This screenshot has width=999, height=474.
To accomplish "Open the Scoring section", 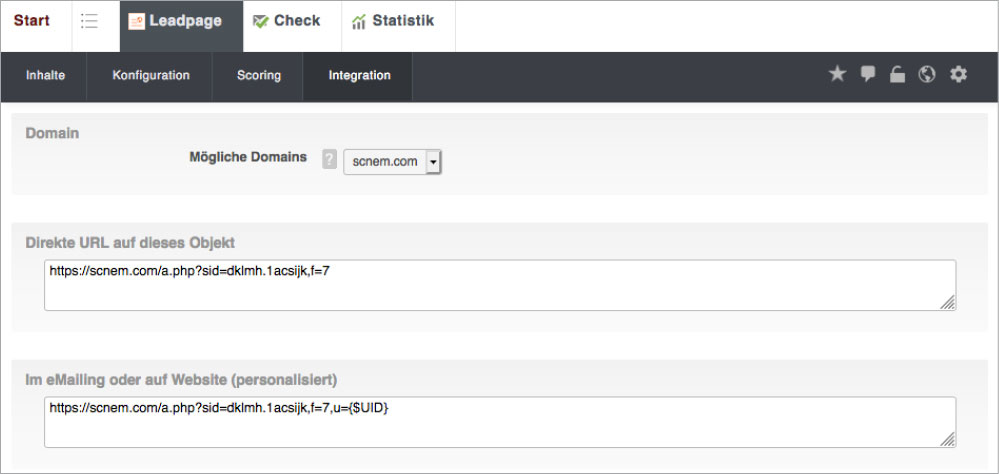I will click(x=259, y=76).
